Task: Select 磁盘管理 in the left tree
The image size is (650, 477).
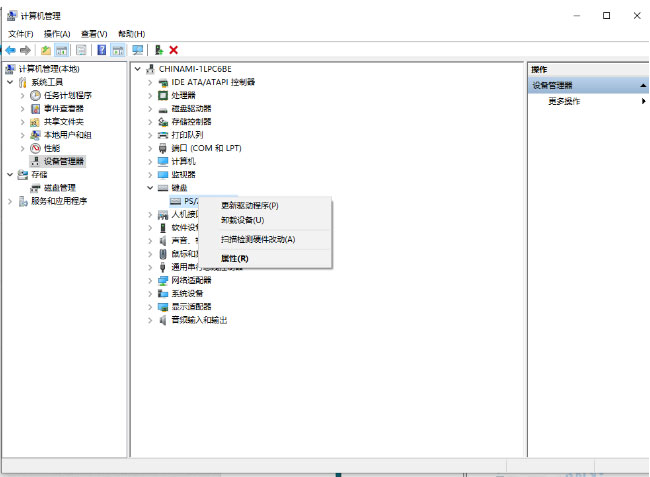Action: point(59,187)
